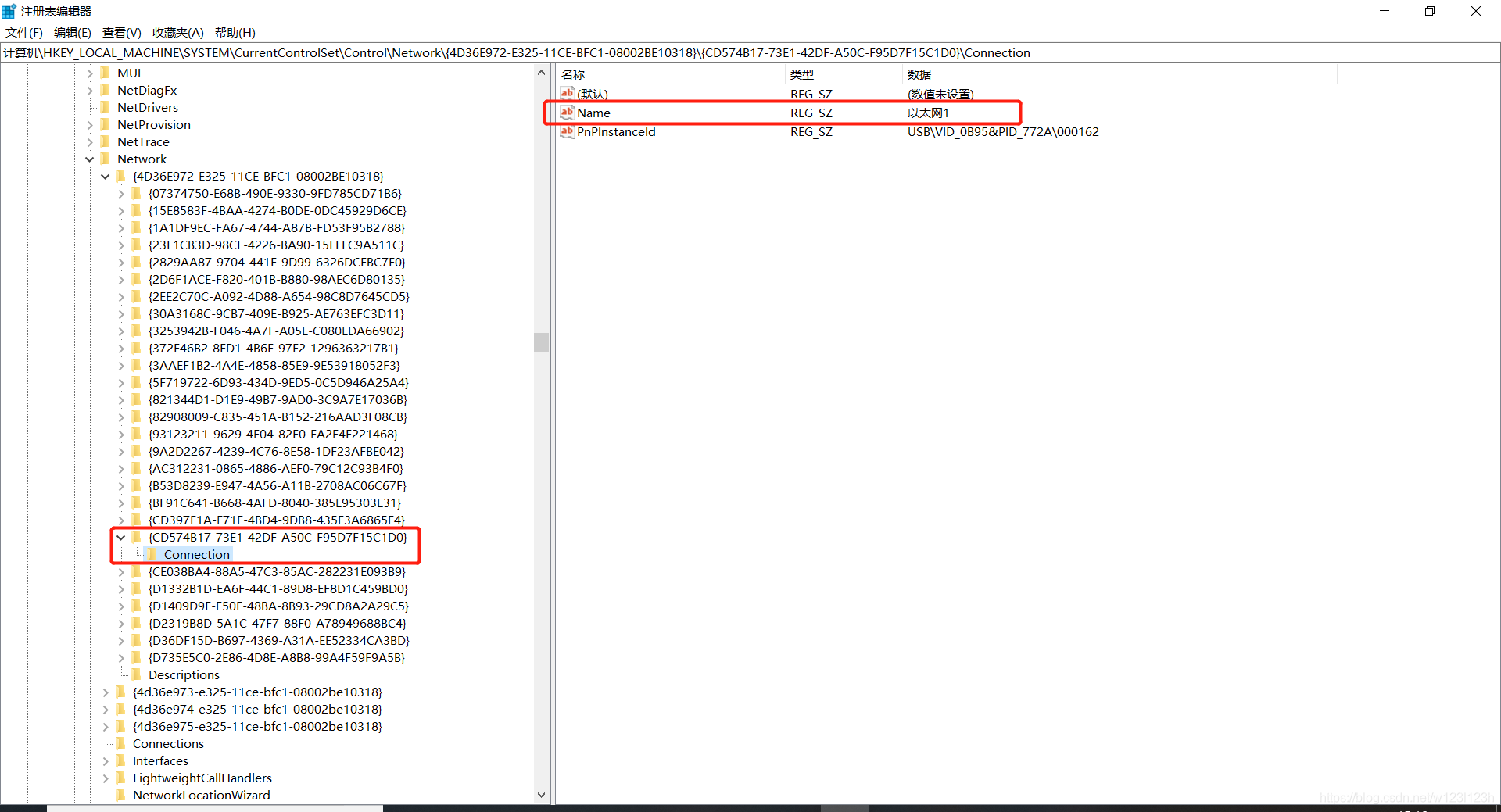
Task: Click the Interfaces folder icon
Action: pyautogui.click(x=120, y=760)
